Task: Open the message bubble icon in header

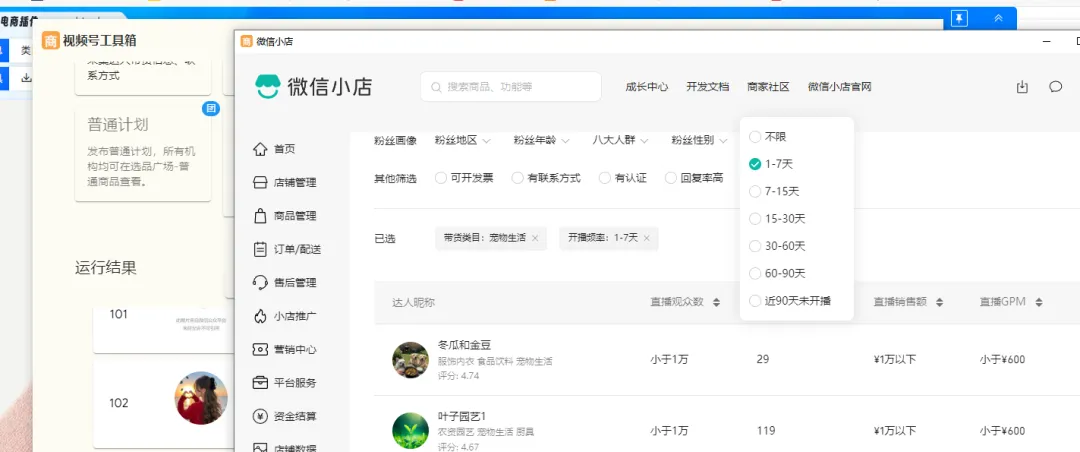Action: tap(1055, 87)
